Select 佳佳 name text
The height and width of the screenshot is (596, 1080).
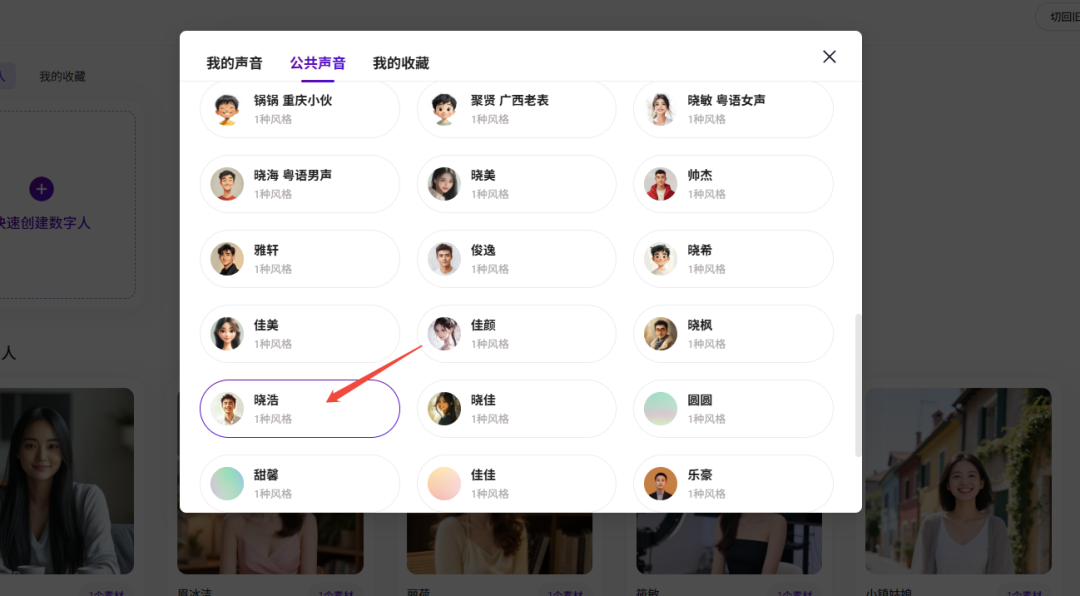[483, 475]
